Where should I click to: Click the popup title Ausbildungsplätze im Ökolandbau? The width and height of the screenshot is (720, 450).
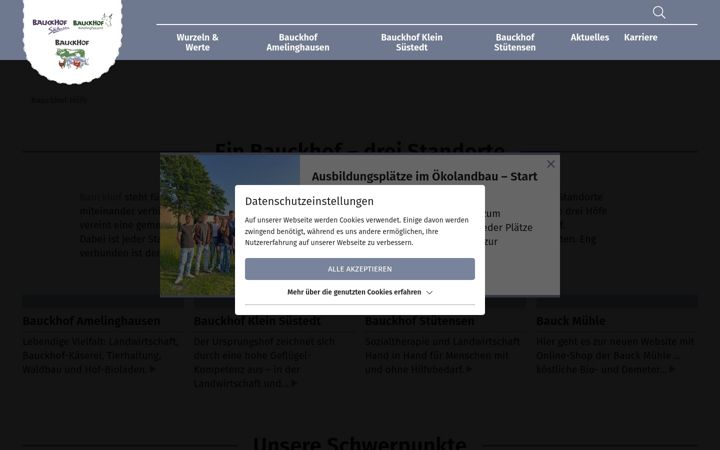coord(424,177)
